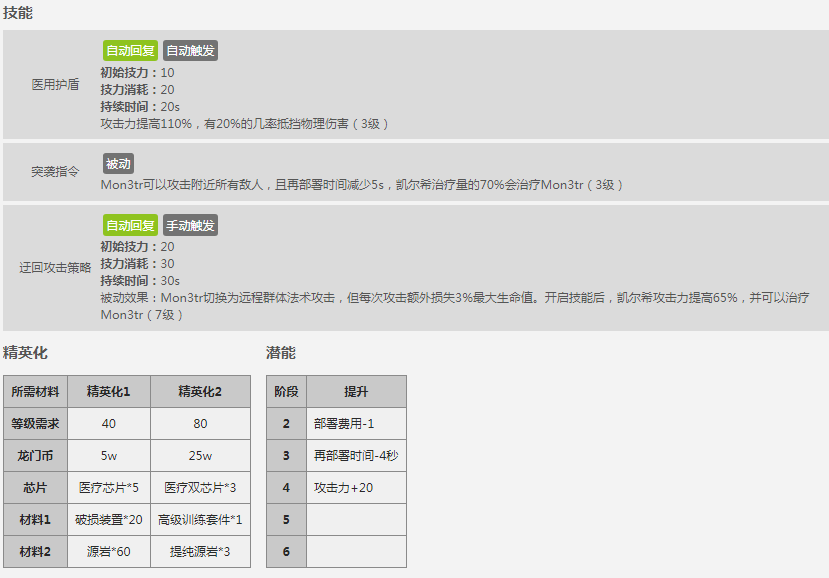
Task: Click the green 自动回复 tag for 迂回攻击策略
Action: (x=131, y=225)
